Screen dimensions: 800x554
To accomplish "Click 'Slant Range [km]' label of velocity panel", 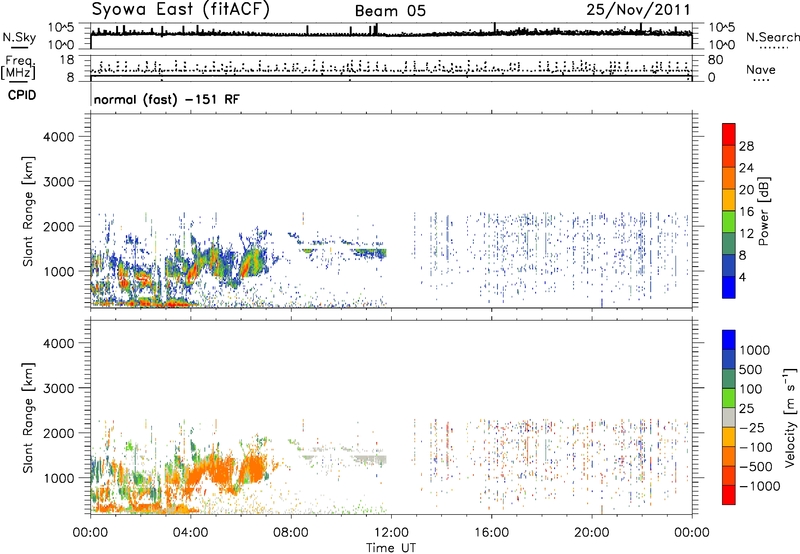I will coord(28,418).
